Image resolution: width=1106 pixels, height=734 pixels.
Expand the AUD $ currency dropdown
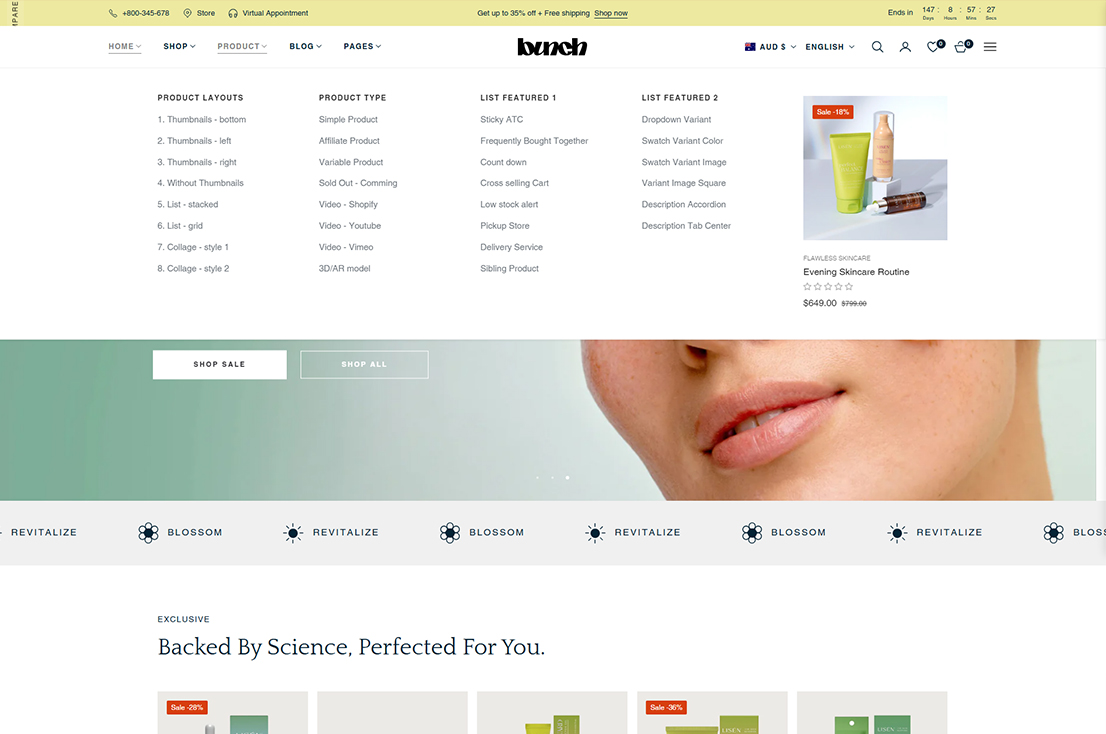coord(771,47)
